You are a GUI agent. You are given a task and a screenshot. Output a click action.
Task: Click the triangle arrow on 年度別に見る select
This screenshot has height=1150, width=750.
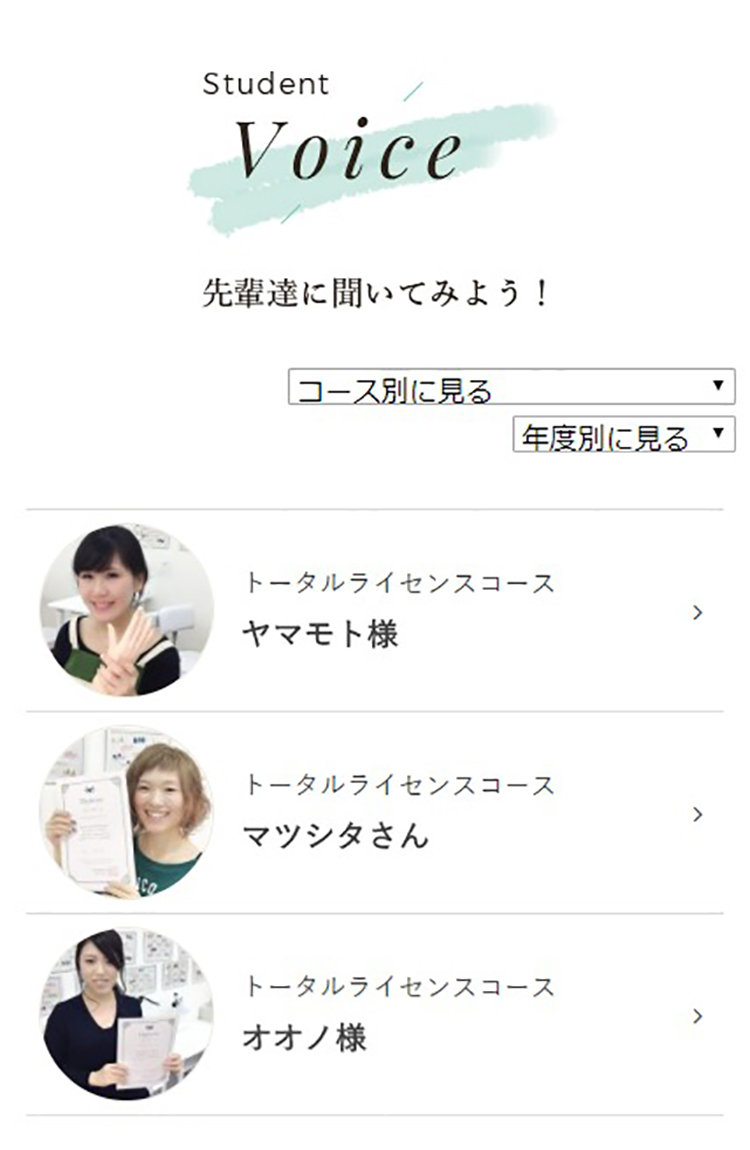click(718, 432)
